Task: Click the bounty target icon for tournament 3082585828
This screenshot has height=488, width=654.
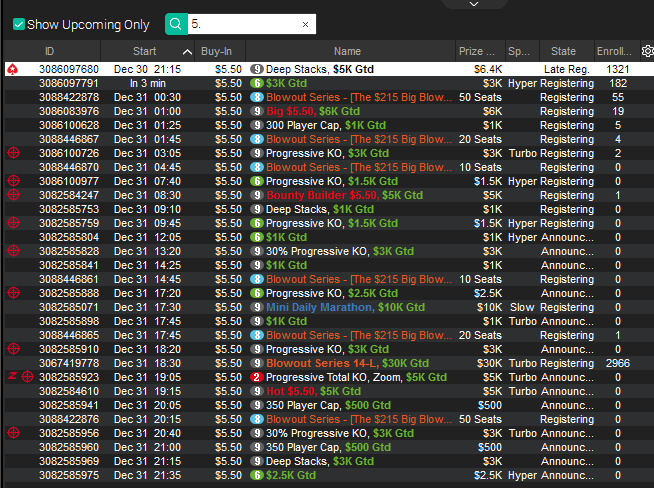Action: tap(13, 251)
